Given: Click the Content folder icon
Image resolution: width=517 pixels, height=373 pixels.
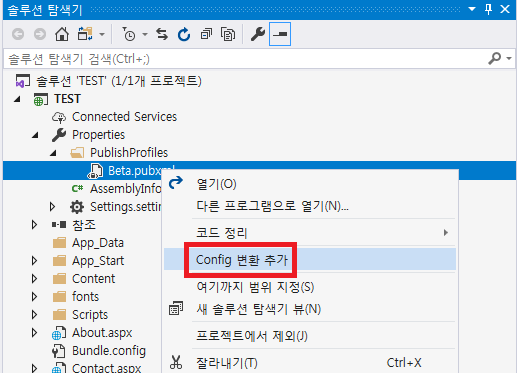Looking at the screenshot, I should 59,279.
